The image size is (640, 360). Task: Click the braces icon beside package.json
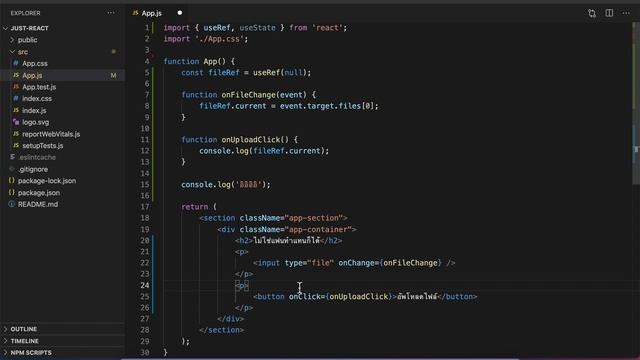pyautogui.click(x=11, y=192)
